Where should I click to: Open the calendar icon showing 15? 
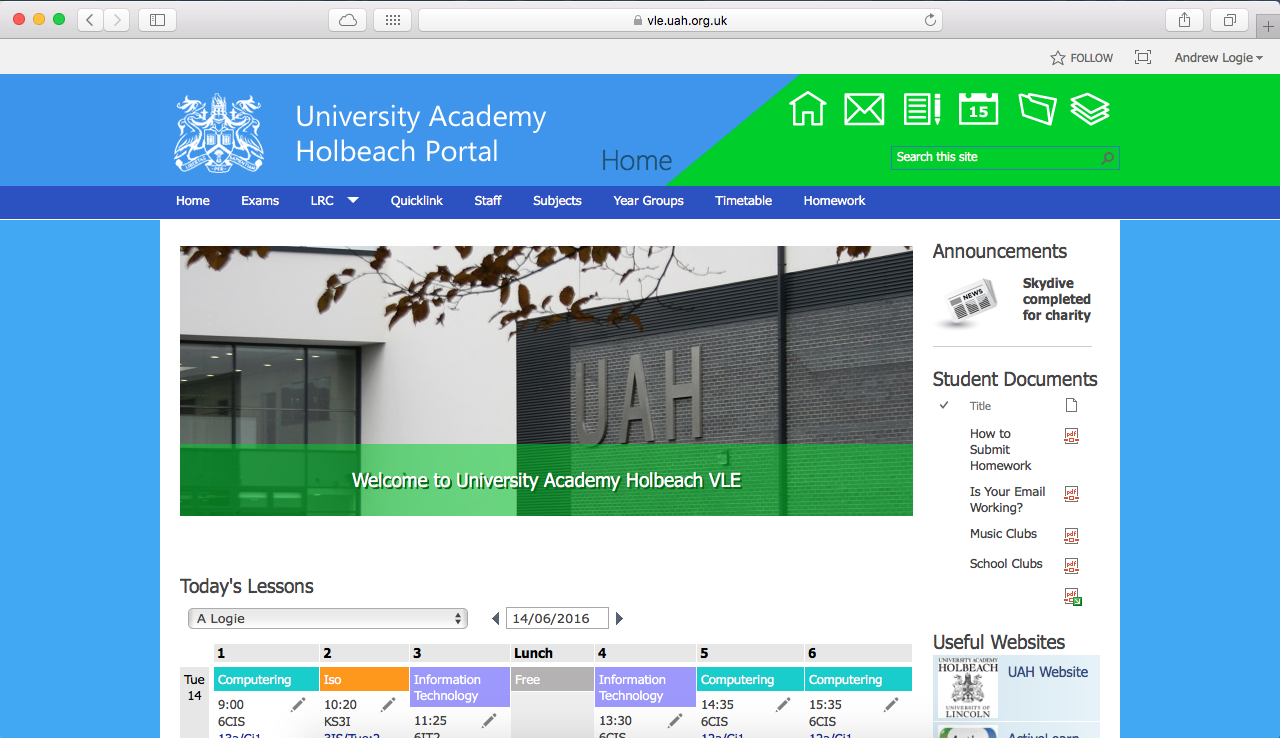(979, 108)
